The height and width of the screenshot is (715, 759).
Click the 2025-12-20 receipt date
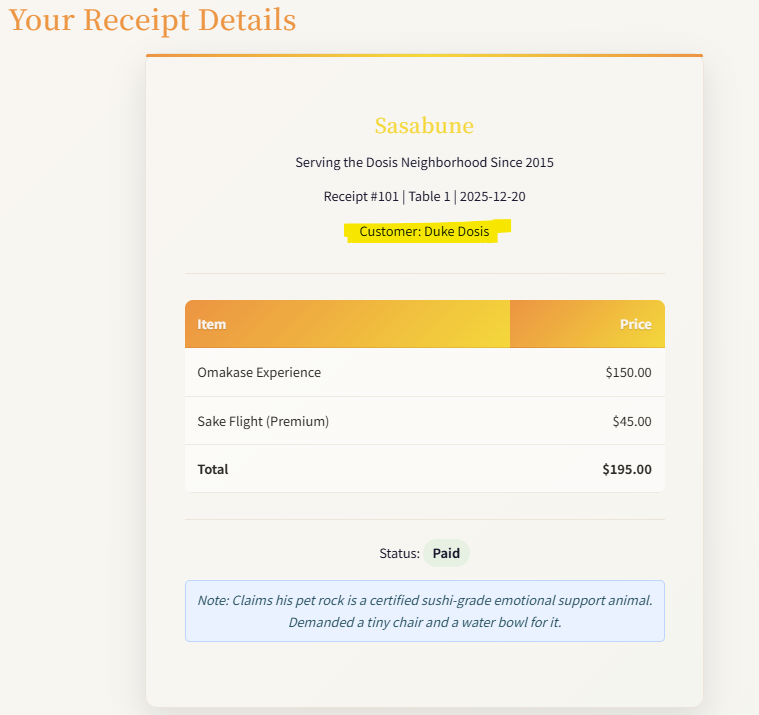pos(494,197)
